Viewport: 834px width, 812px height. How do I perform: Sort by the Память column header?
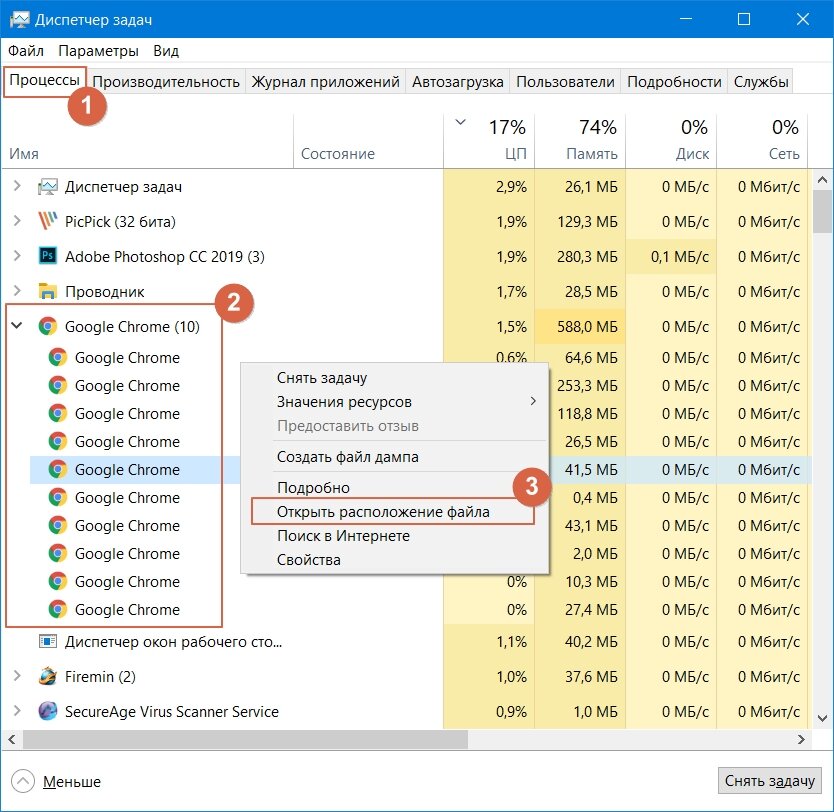pyautogui.click(x=580, y=141)
